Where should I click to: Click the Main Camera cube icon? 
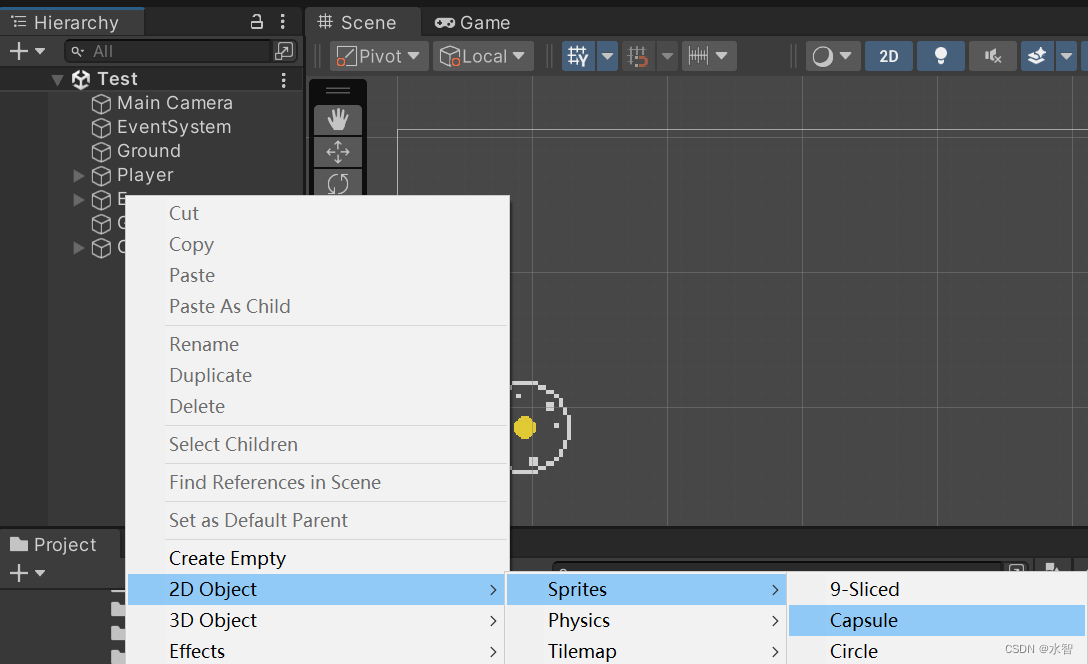pos(101,103)
